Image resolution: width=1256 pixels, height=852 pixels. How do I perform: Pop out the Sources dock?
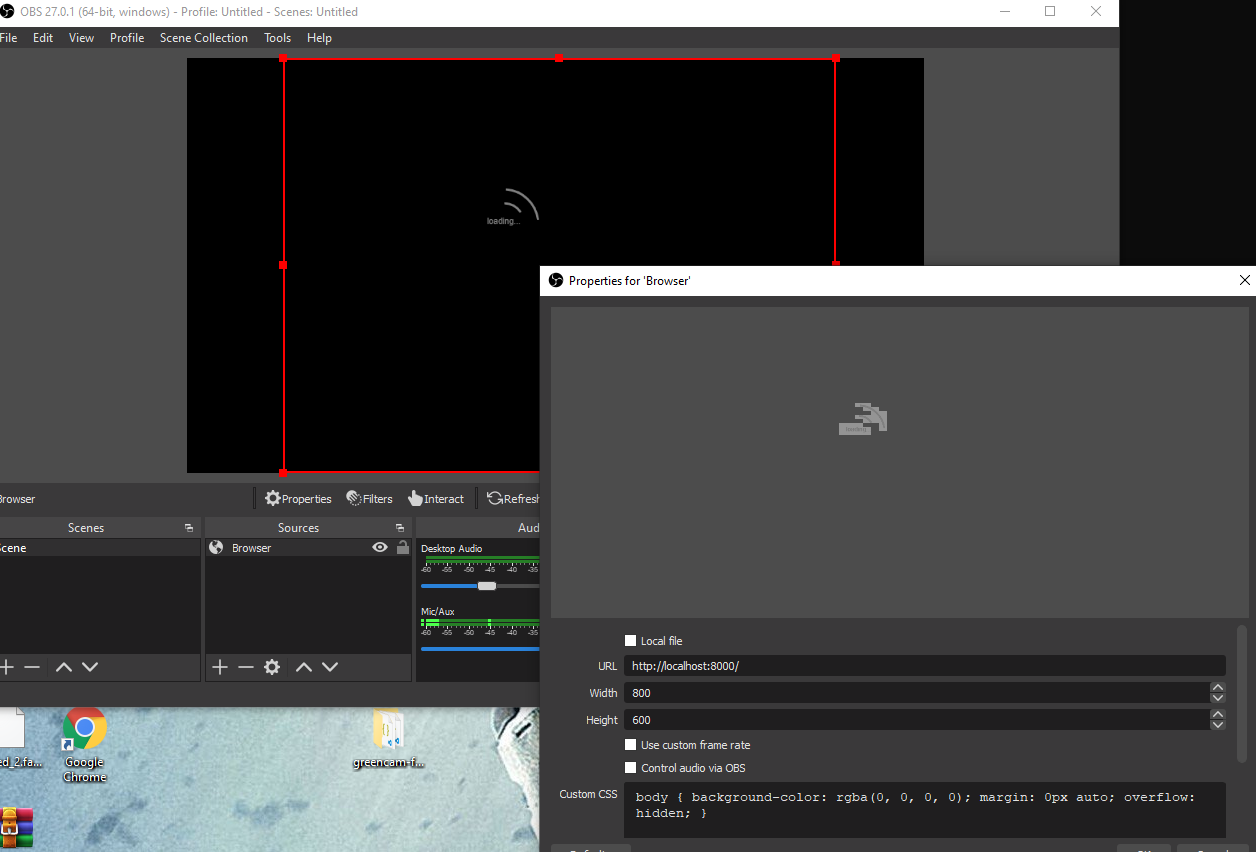pos(400,527)
